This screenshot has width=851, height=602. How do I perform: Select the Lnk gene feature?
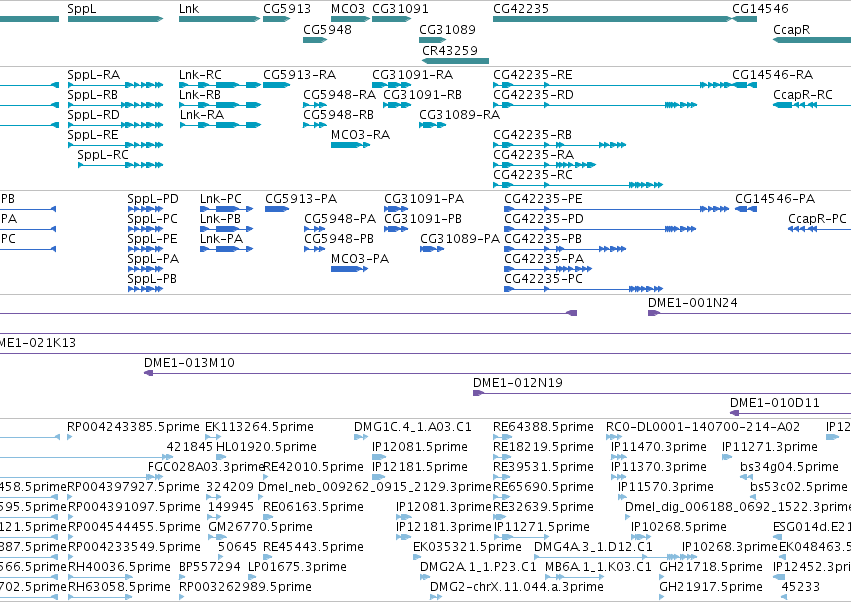219,19
